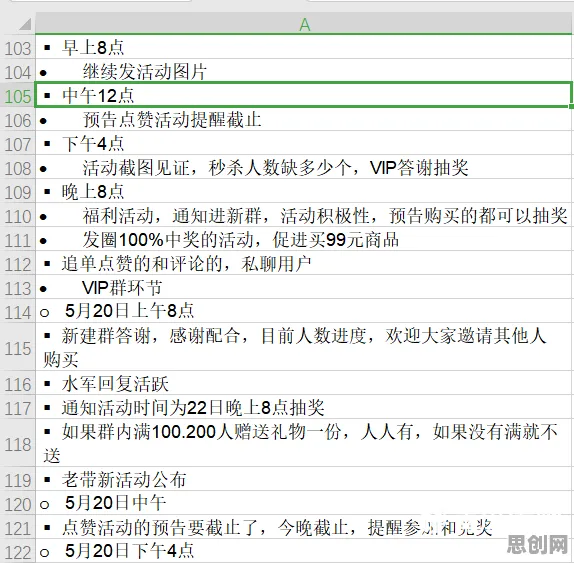The image size is (574, 563).
Task: Click cell starting with 追单点赞的和评论的
Action: tap(303, 263)
